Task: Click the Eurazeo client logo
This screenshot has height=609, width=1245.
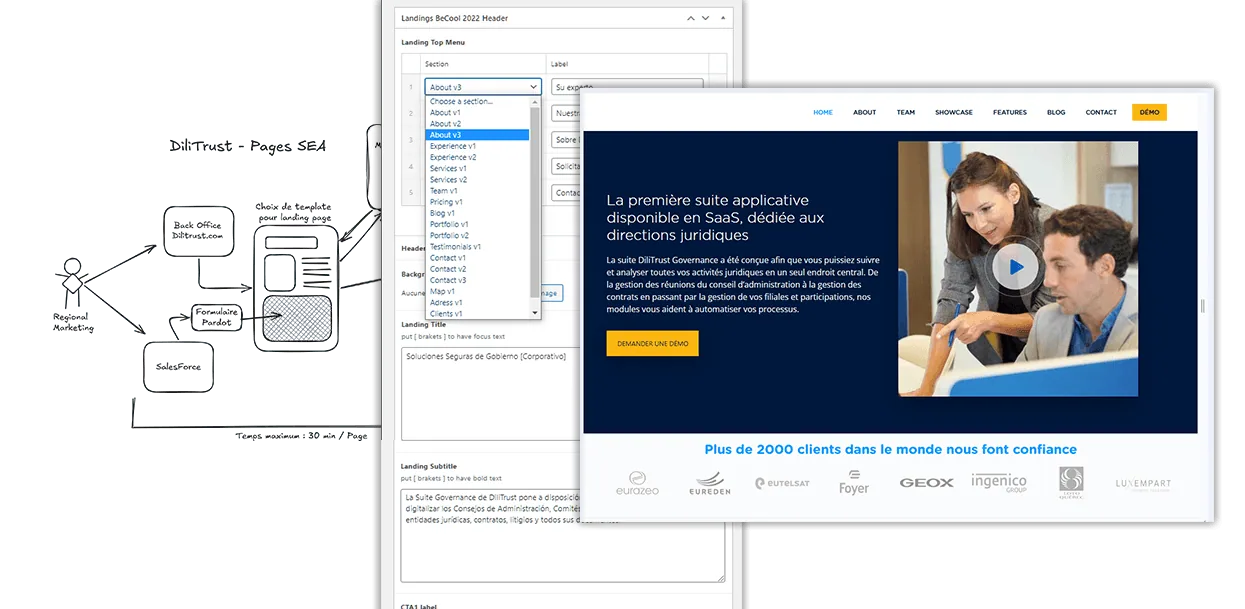Action: (x=637, y=484)
